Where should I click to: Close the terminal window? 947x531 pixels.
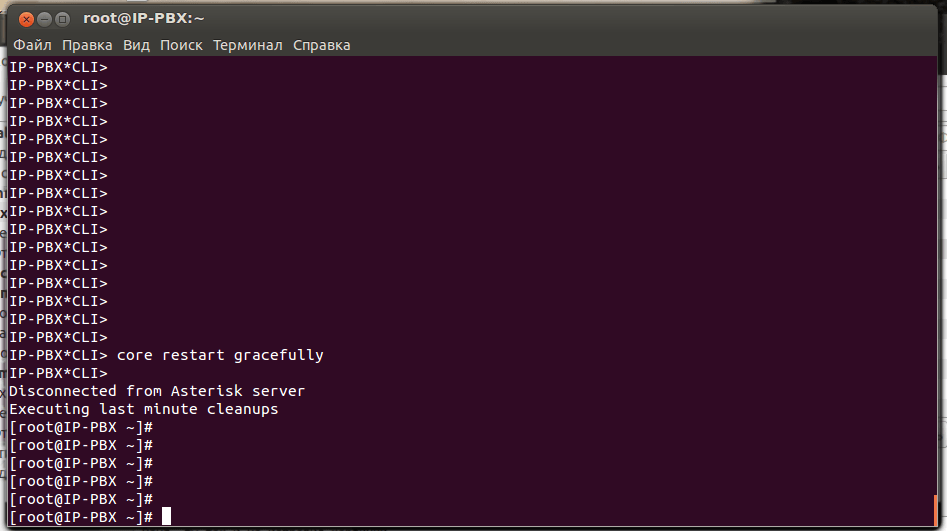click(26, 19)
